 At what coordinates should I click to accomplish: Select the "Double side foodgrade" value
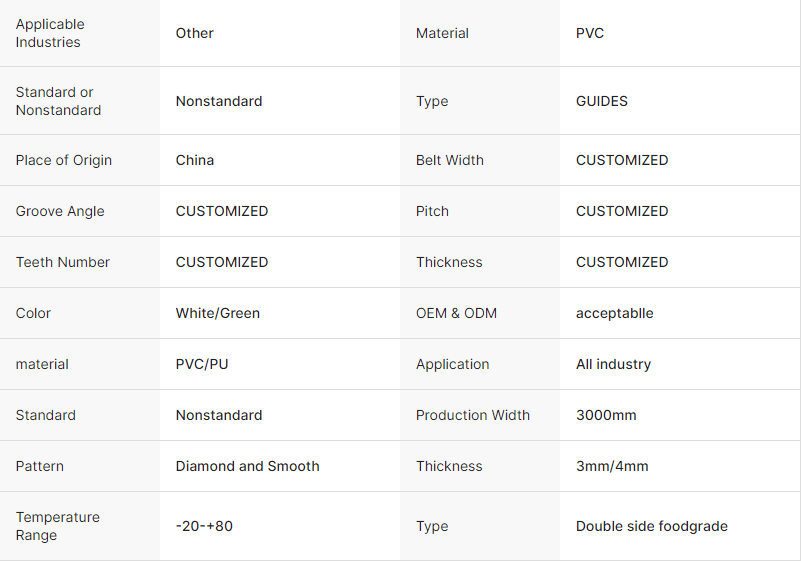point(652,526)
